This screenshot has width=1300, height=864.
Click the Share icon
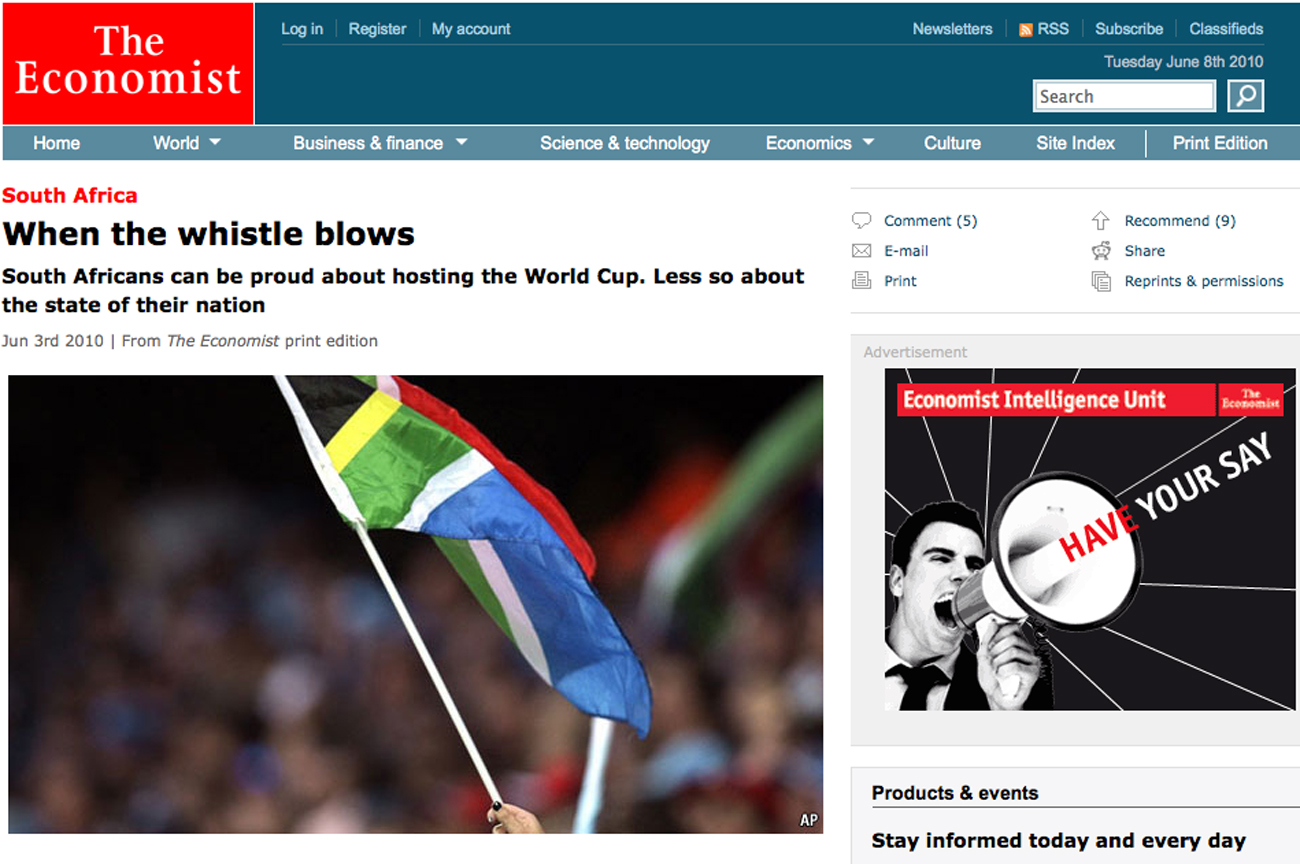(1100, 250)
